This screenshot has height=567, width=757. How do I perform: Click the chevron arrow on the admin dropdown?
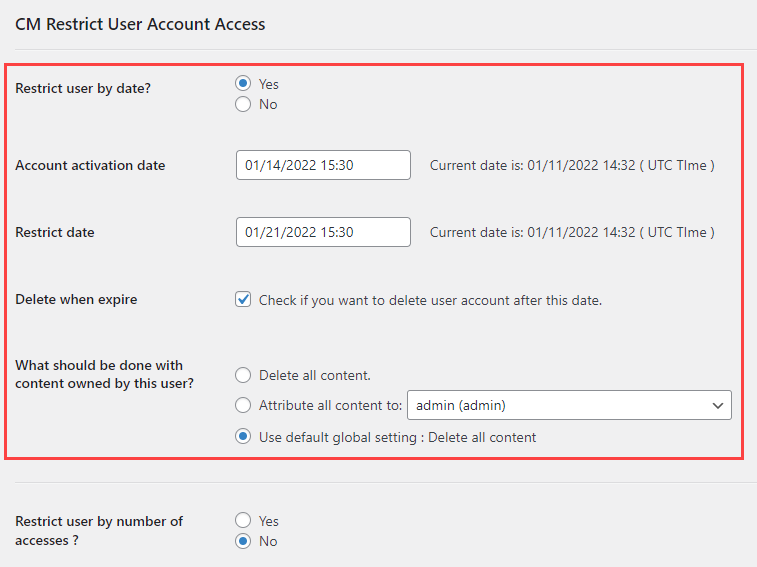pos(718,406)
